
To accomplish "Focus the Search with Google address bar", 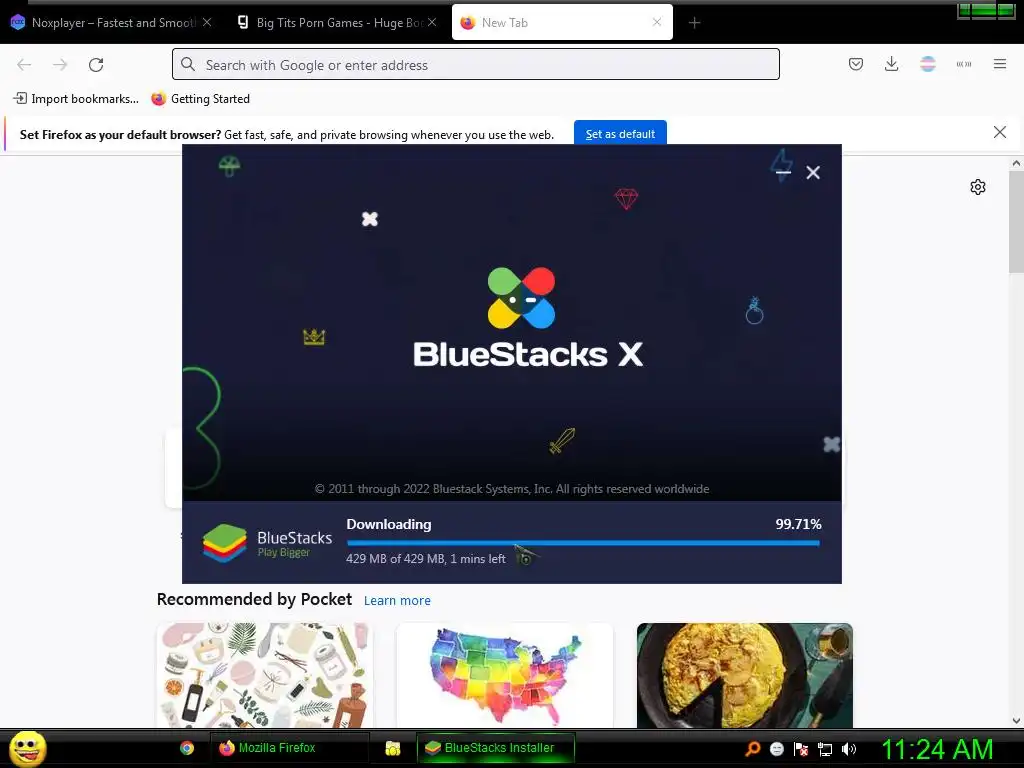I will pos(475,65).
